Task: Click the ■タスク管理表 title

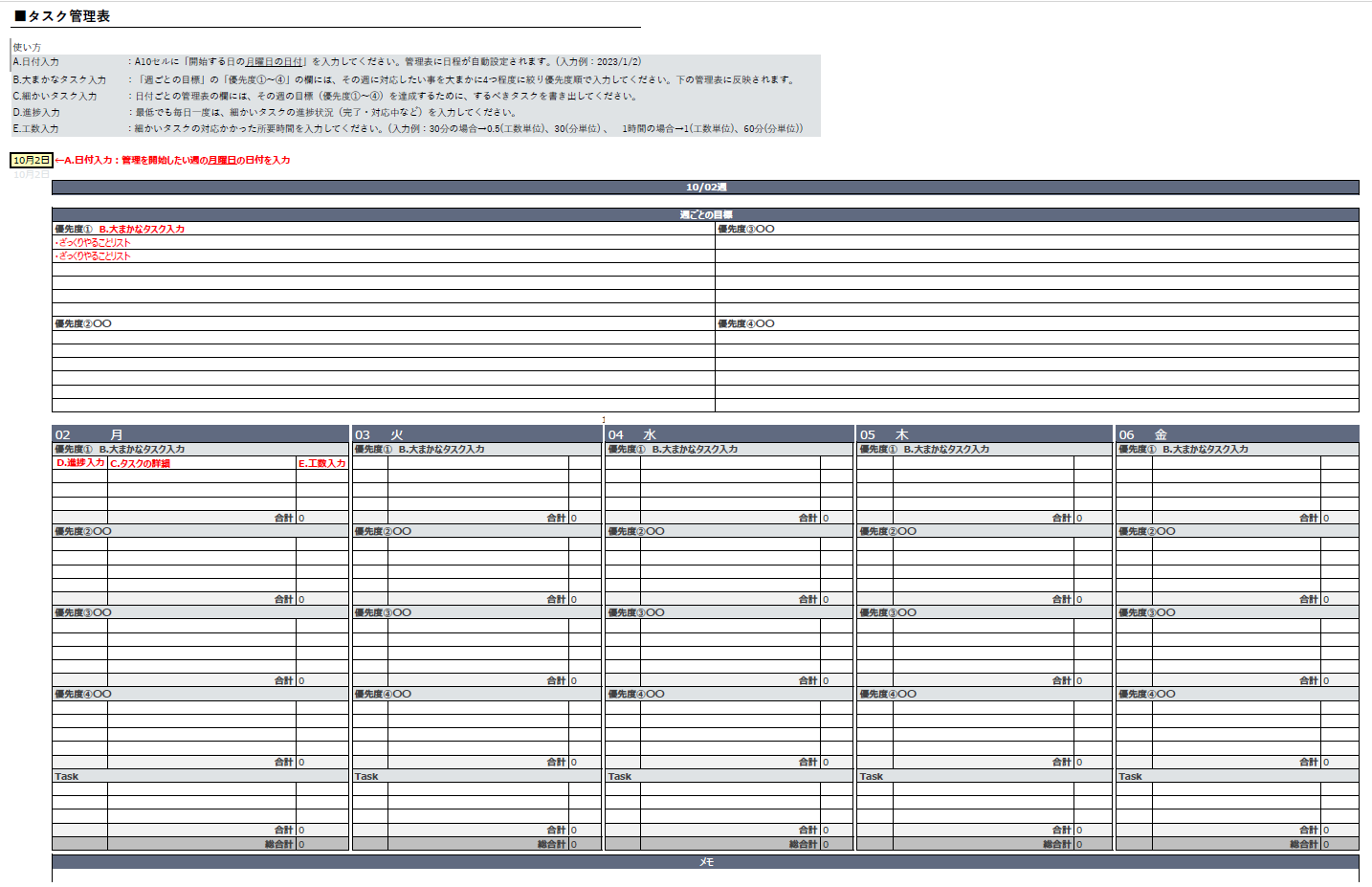Action: pos(62,16)
